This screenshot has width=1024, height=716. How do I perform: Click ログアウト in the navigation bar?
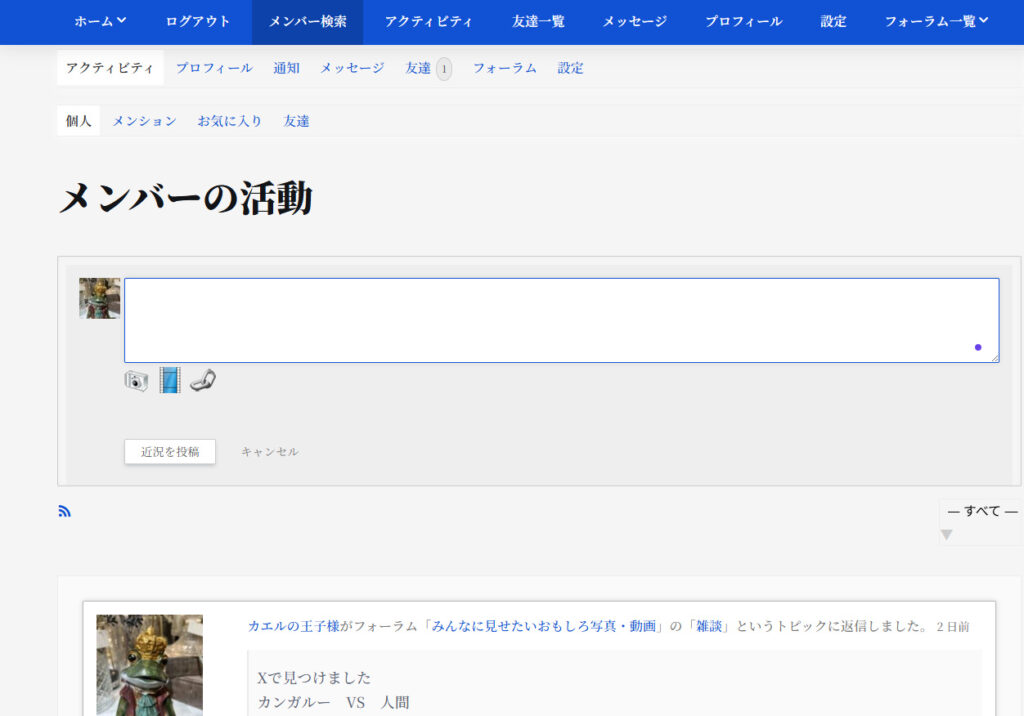coord(197,20)
